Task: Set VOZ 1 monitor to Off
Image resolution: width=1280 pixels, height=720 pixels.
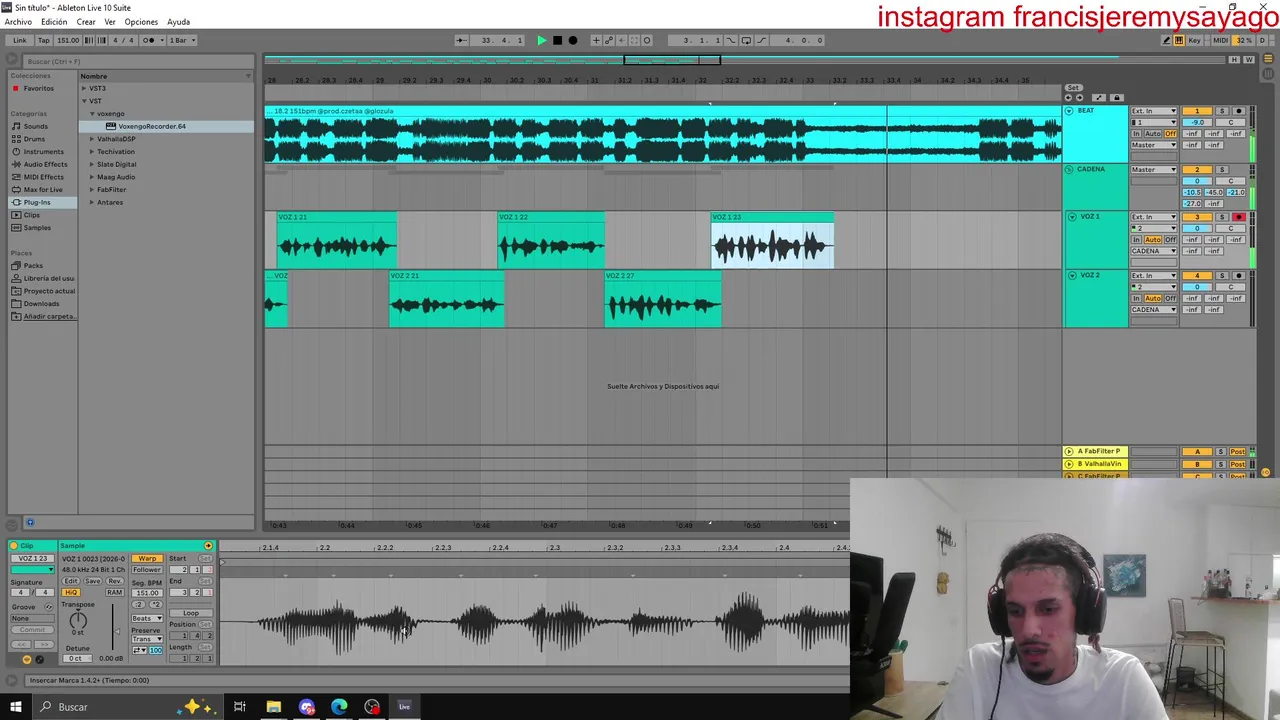Action: click(x=1170, y=240)
